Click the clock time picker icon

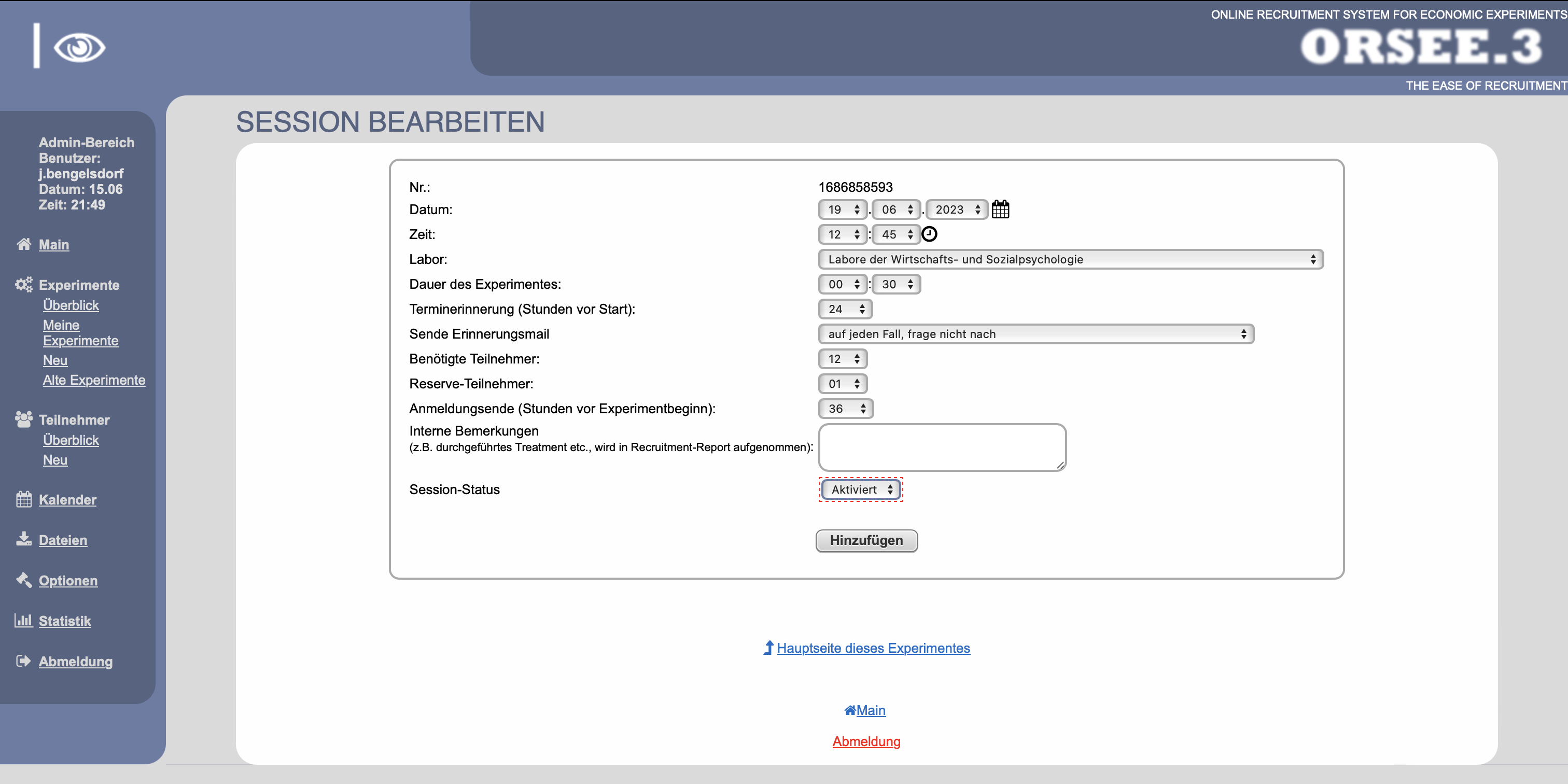click(929, 234)
